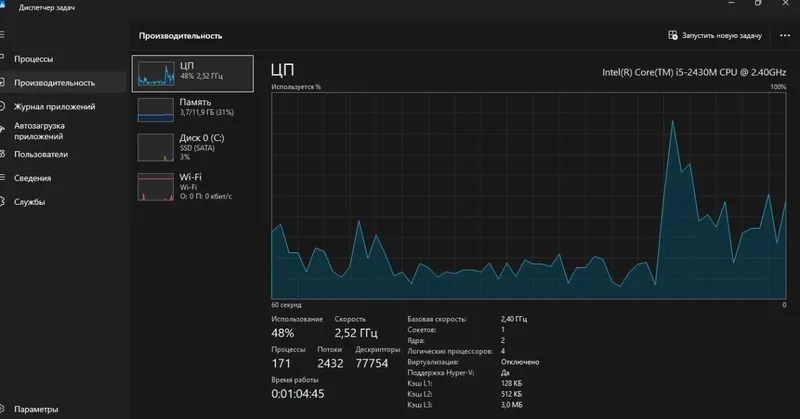Viewport: 800px width, 419px height.
Task: Open the Процессы section in sidebar
Action: (x=61, y=59)
